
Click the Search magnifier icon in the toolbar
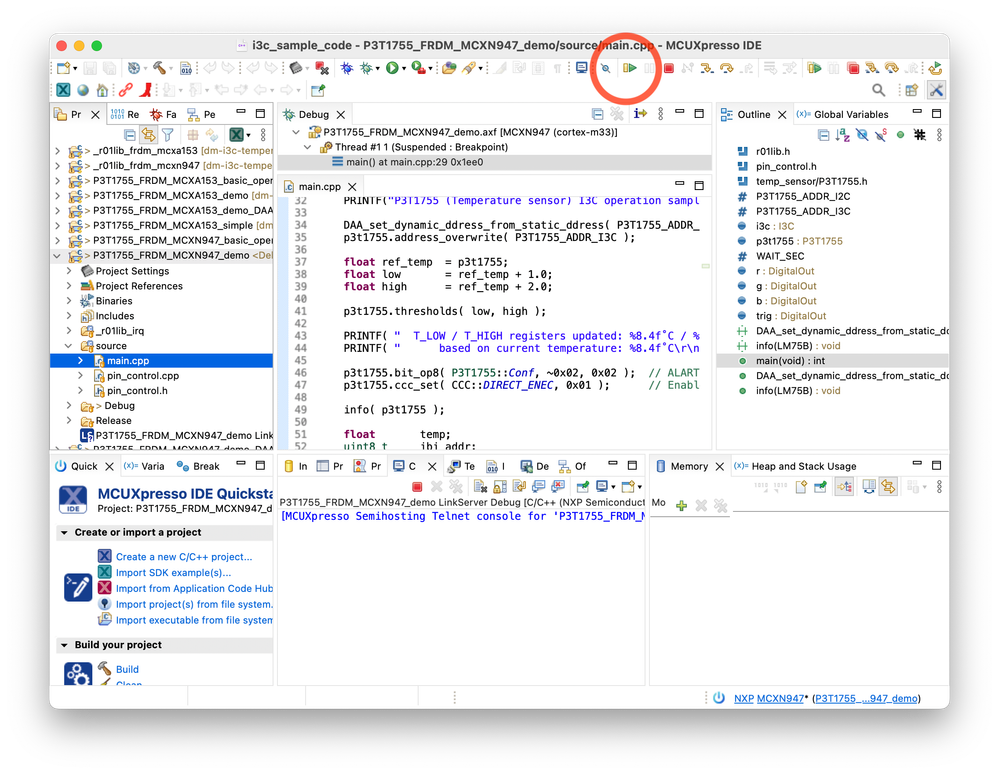tap(879, 90)
